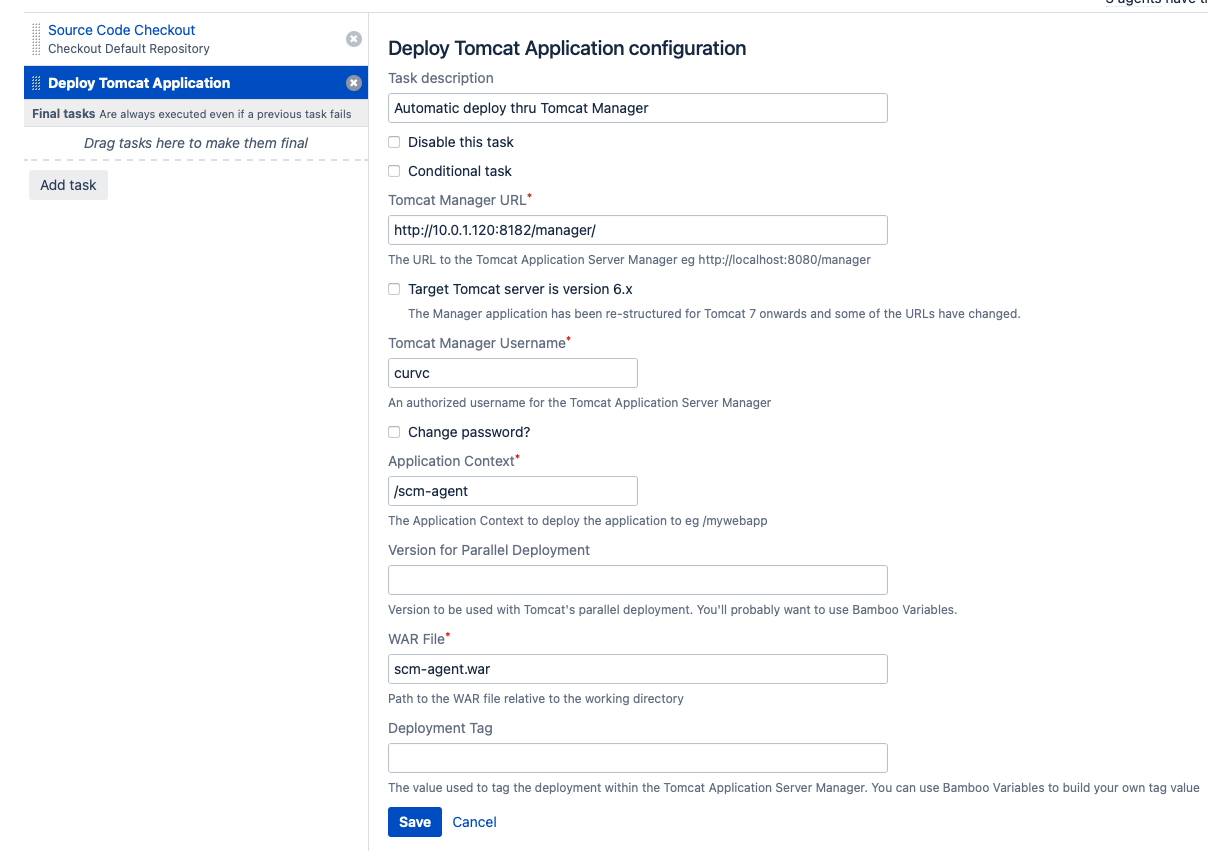This screenshot has width=1208, height=864.
Task: Click the authorized username help text
Action: (580, 403)
